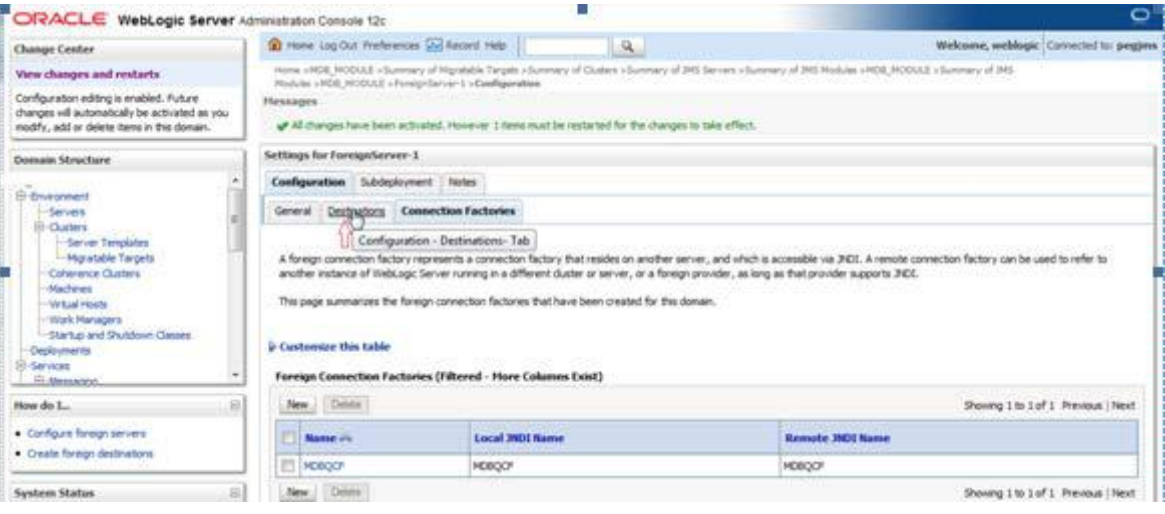
Task: Switch to the Destinations sub-tab
Action: (357, 211)
